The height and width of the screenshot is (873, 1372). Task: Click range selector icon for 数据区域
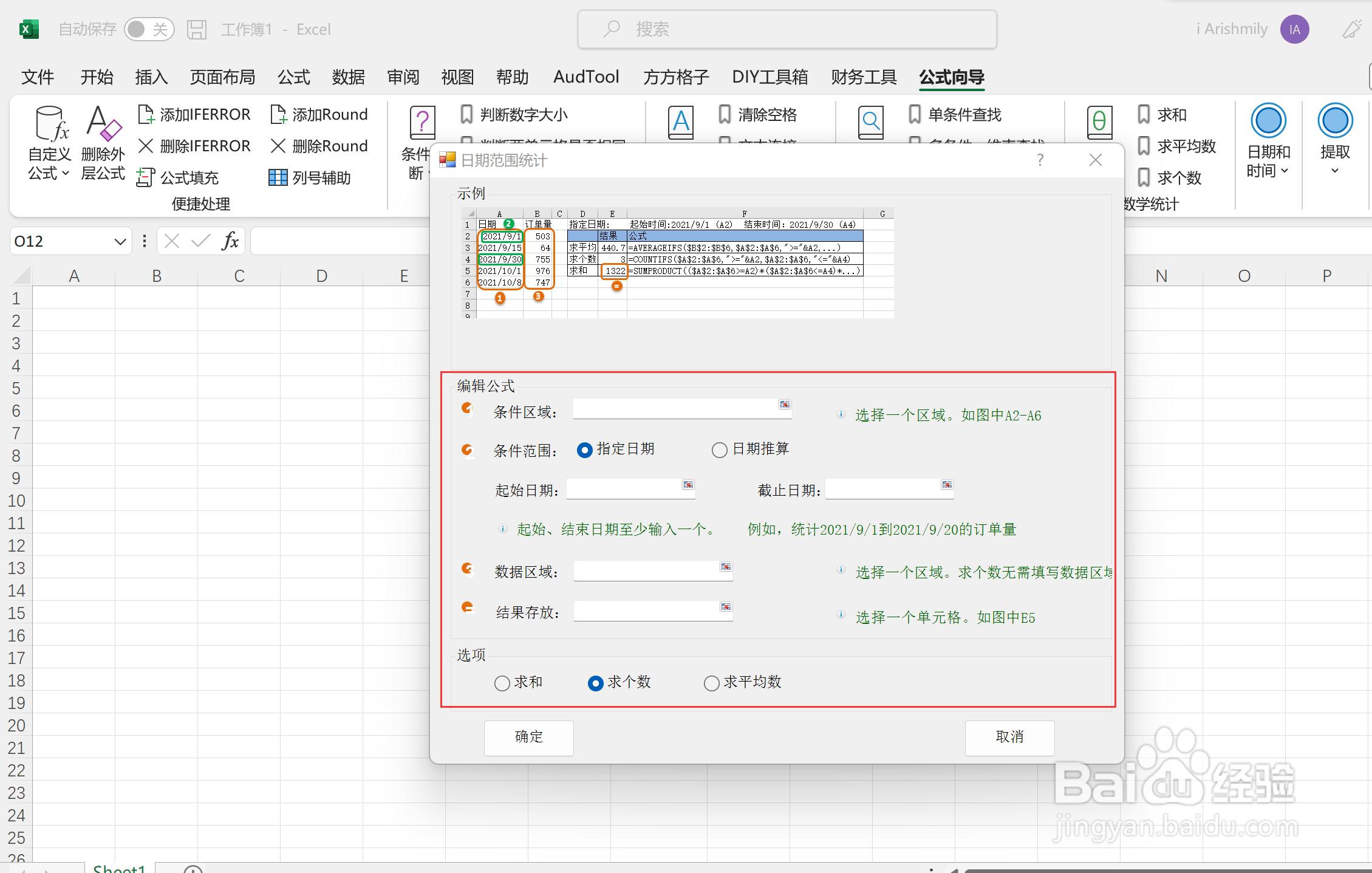tap(726, 567)
